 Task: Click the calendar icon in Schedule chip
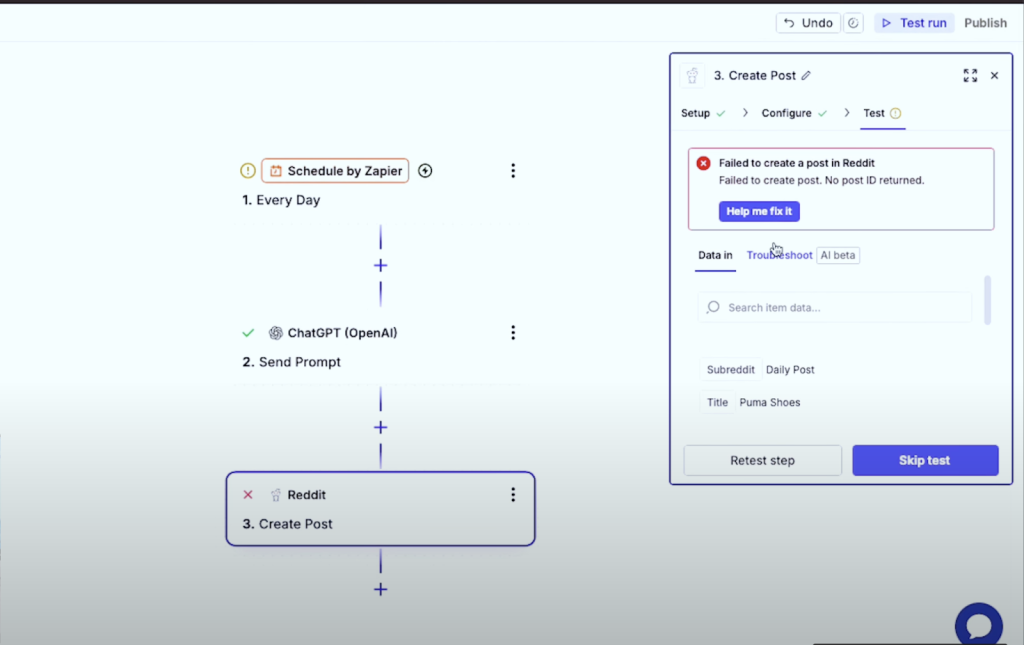tap(276, 171)
